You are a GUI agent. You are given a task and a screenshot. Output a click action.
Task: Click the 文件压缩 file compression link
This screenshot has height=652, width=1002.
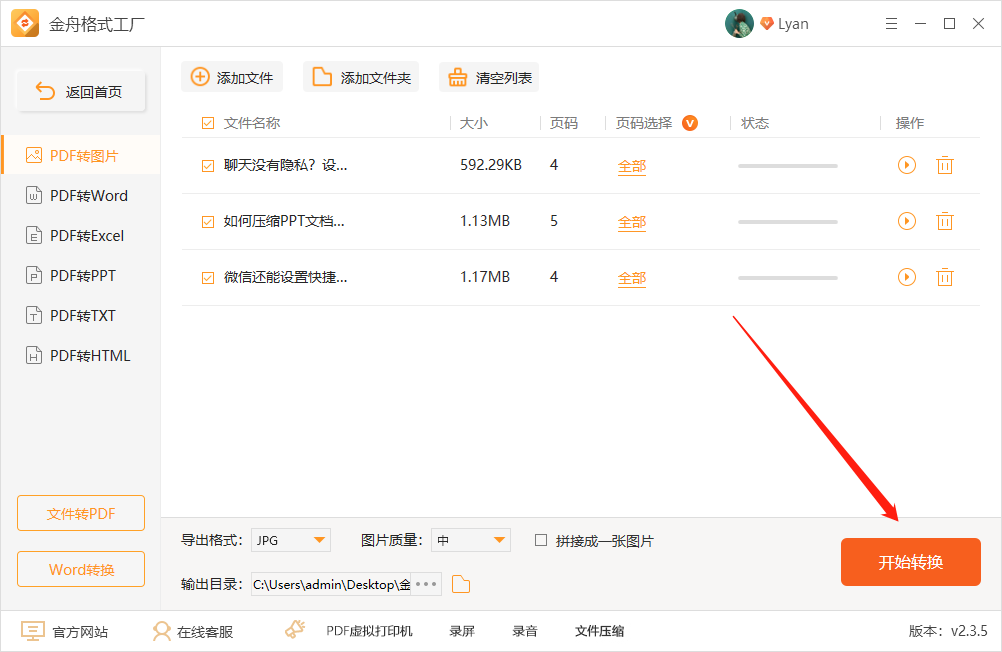[599, 632]
